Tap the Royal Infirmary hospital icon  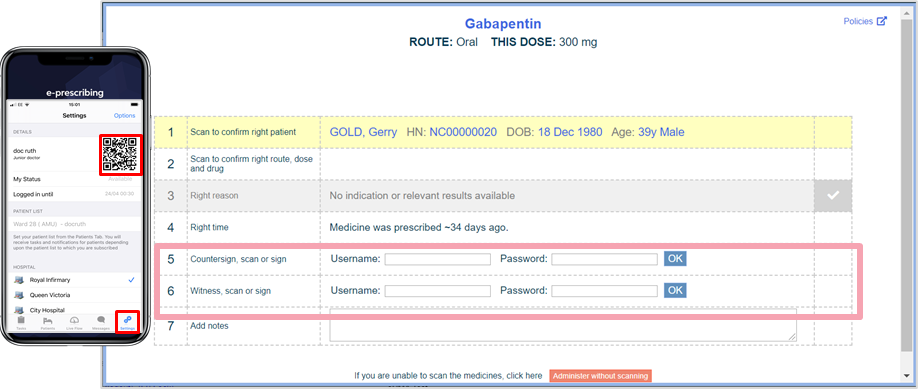click(x=19, y=280)
